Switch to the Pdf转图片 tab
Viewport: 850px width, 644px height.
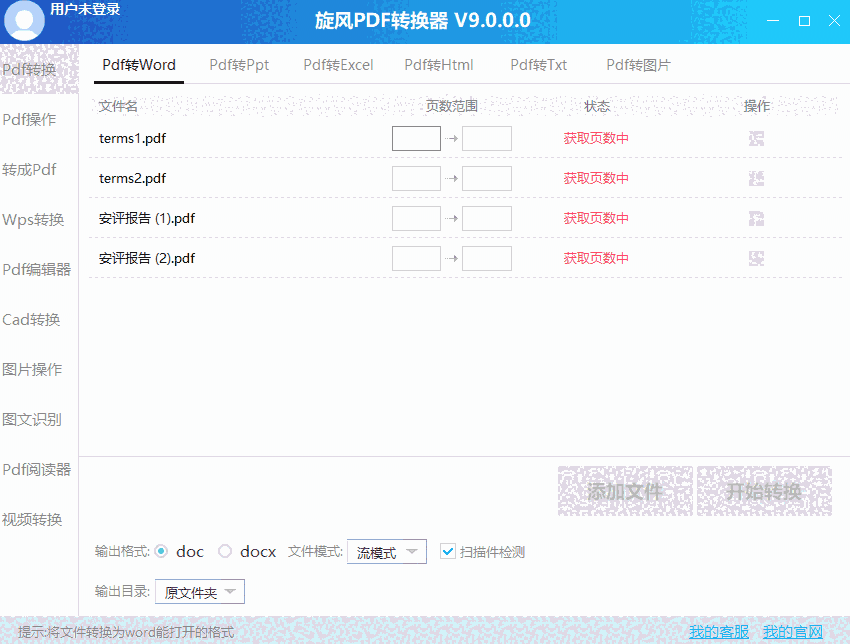[637, 64]
